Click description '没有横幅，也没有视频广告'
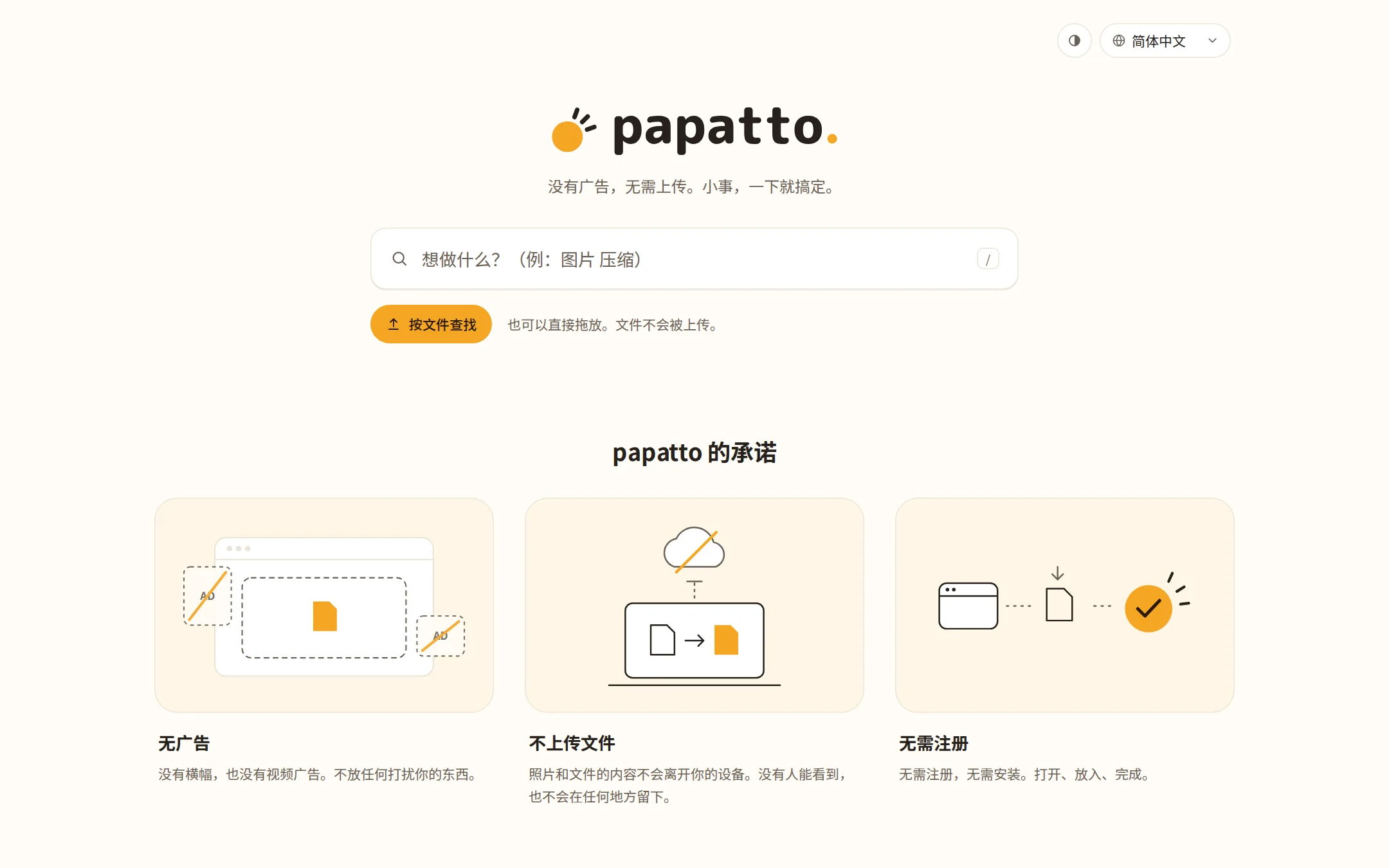 click(x=239, y=774)
